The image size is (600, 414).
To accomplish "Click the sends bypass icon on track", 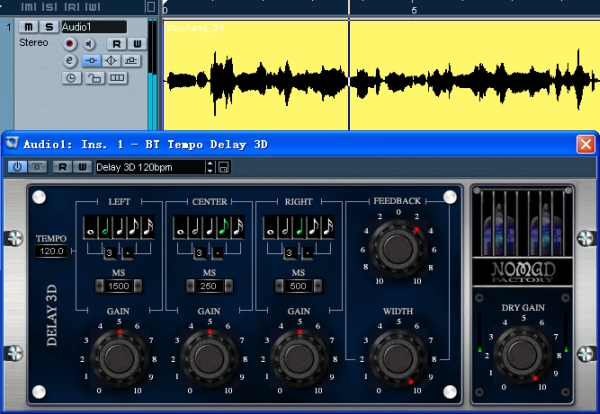I will pyautogui.click(x=131, y=61).
